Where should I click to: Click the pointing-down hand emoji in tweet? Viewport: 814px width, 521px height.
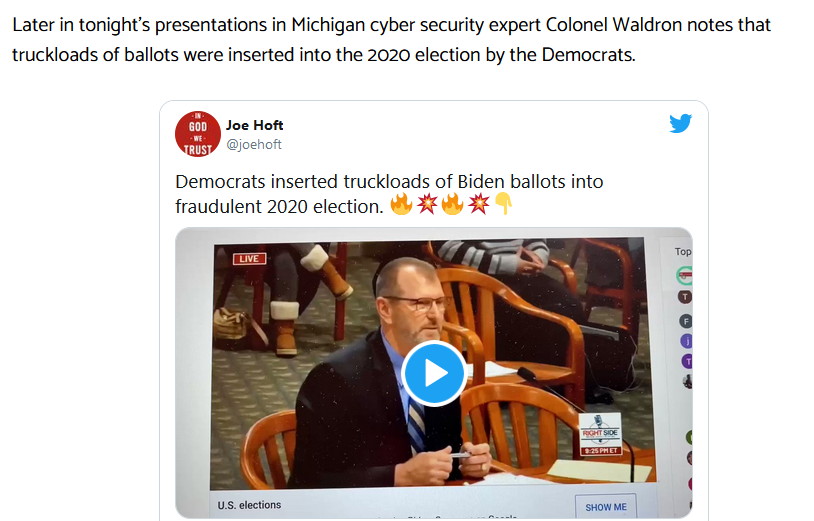504,204
